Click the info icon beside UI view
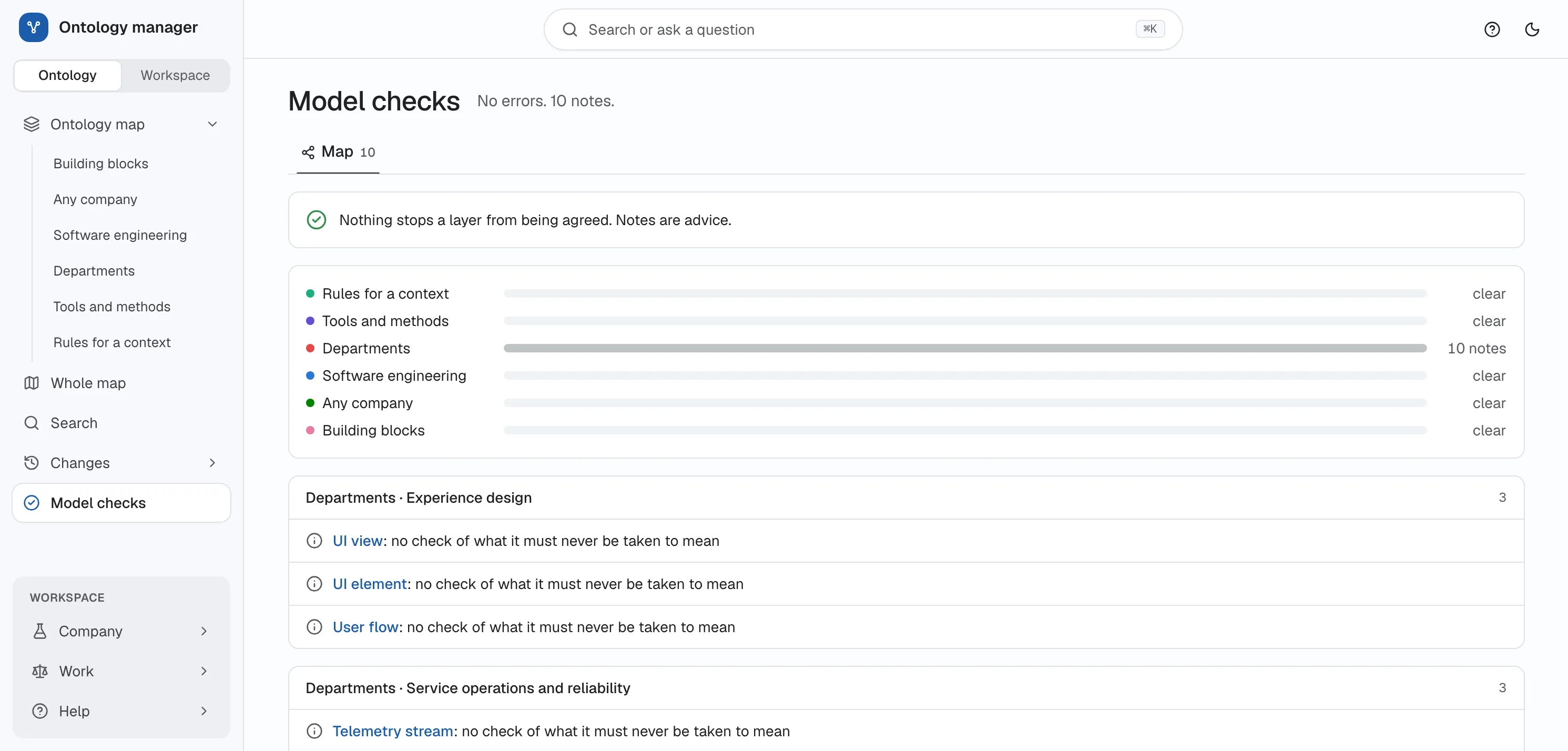This screenshot has height=751, width=1568. point(314,541)
